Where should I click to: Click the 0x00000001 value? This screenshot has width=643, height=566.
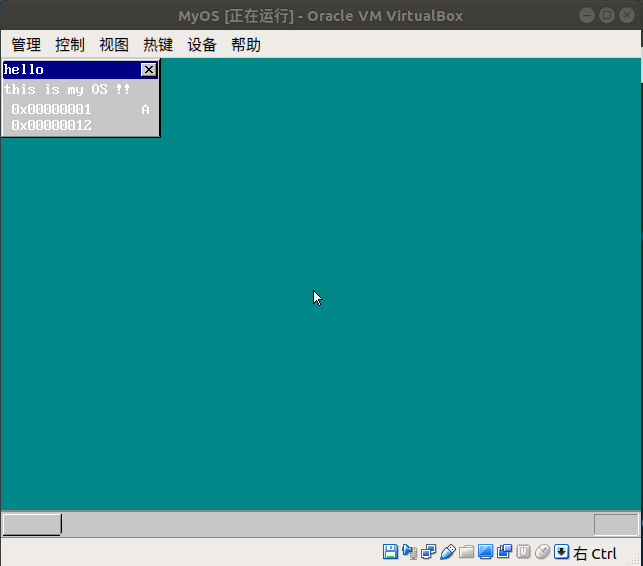51,109
